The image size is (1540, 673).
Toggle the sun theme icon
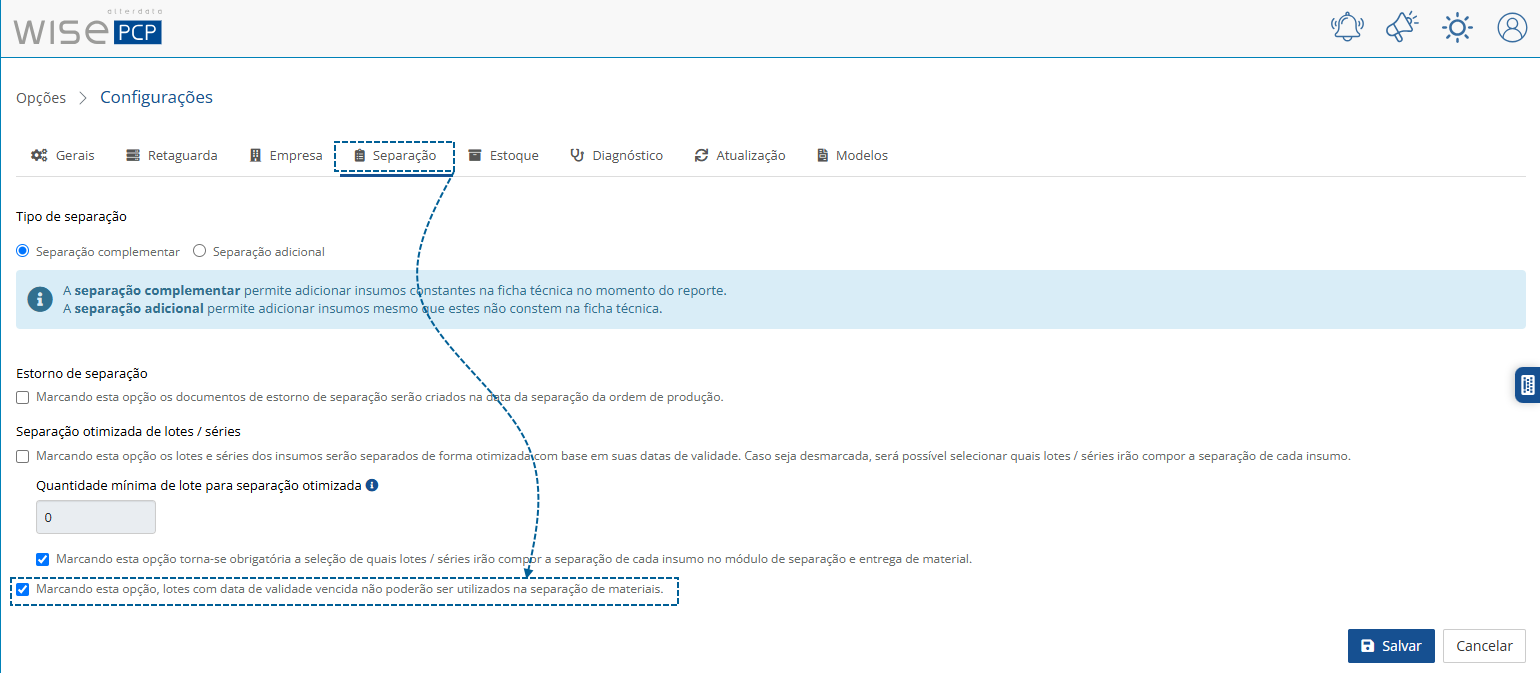pyautogui.click(x=1457, y=27)
